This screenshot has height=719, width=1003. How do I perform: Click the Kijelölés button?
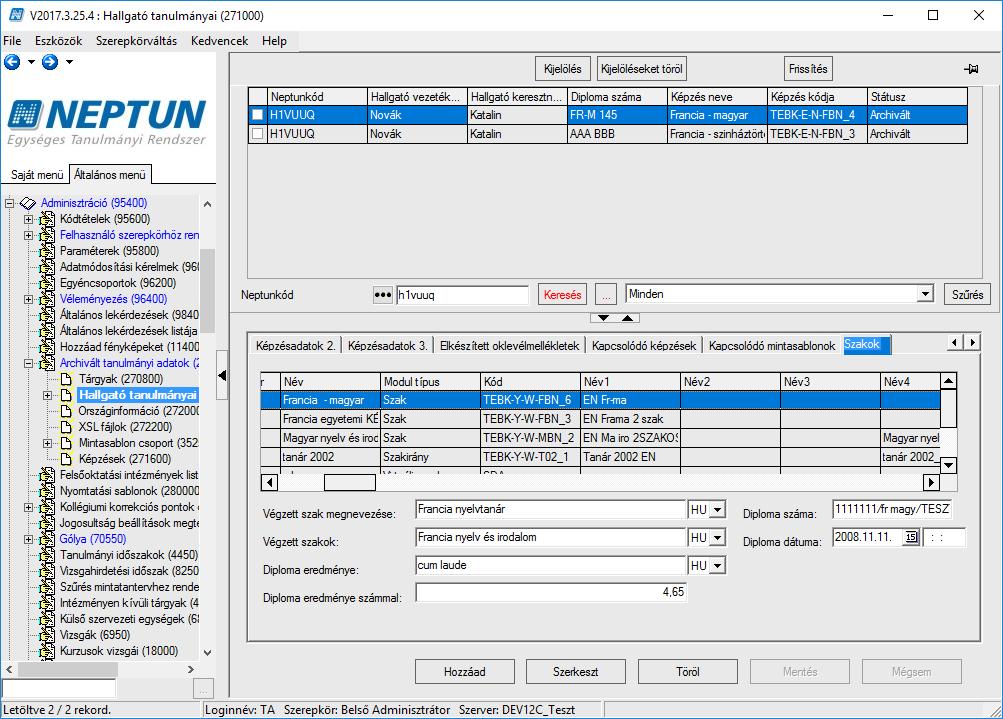click(563, 69)
